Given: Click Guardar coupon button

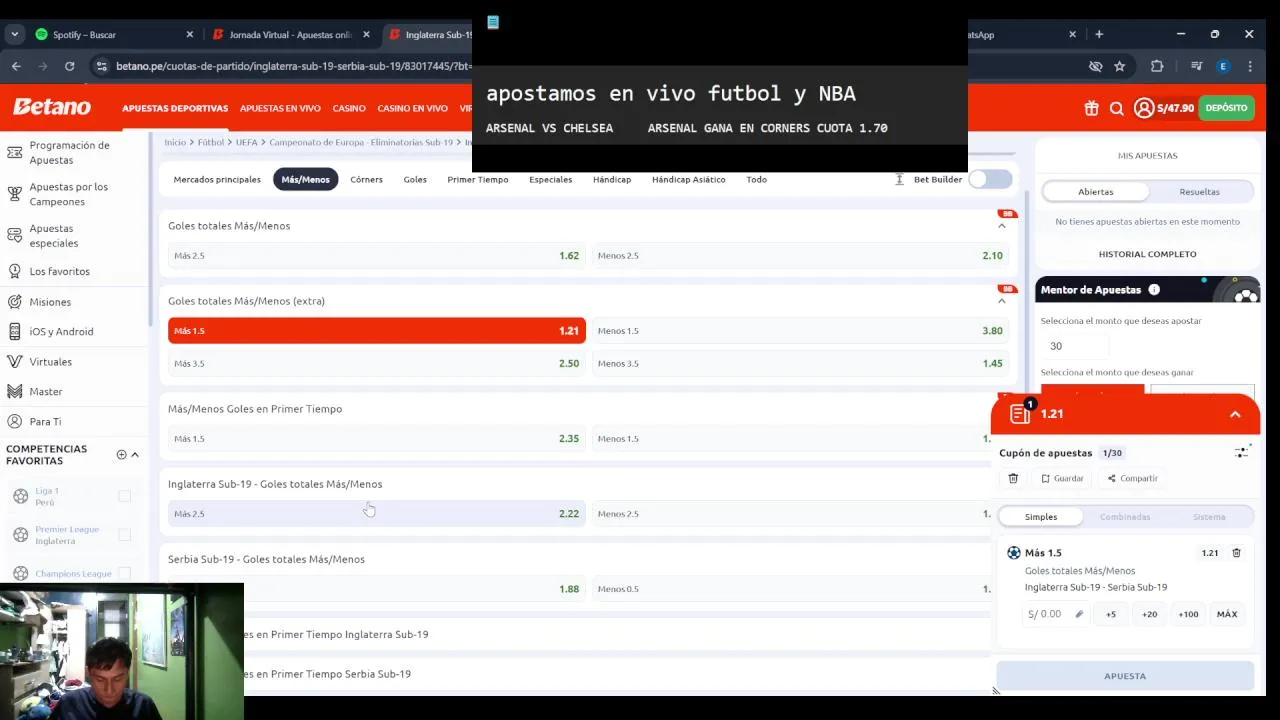Looking at the screenshot, I should point(1062,478).
